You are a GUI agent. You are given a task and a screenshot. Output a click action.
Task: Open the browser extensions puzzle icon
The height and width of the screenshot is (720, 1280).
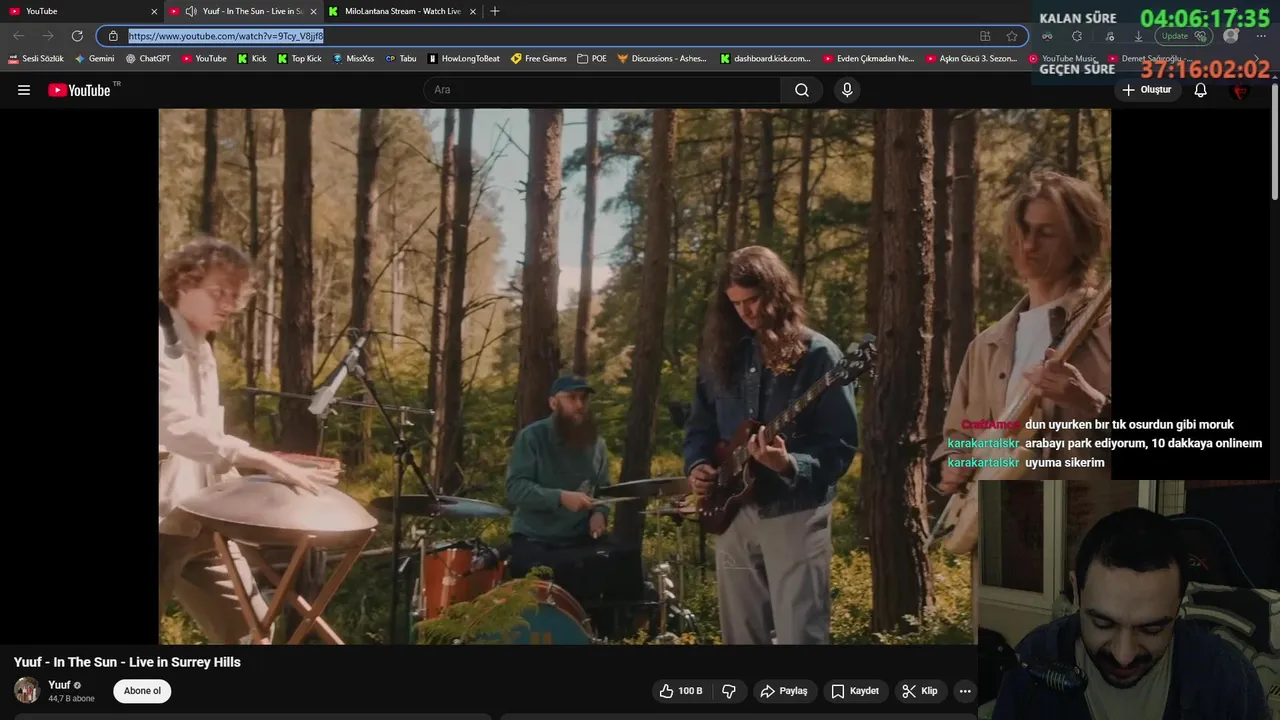pyautogui.click(x=1076, y=36)
